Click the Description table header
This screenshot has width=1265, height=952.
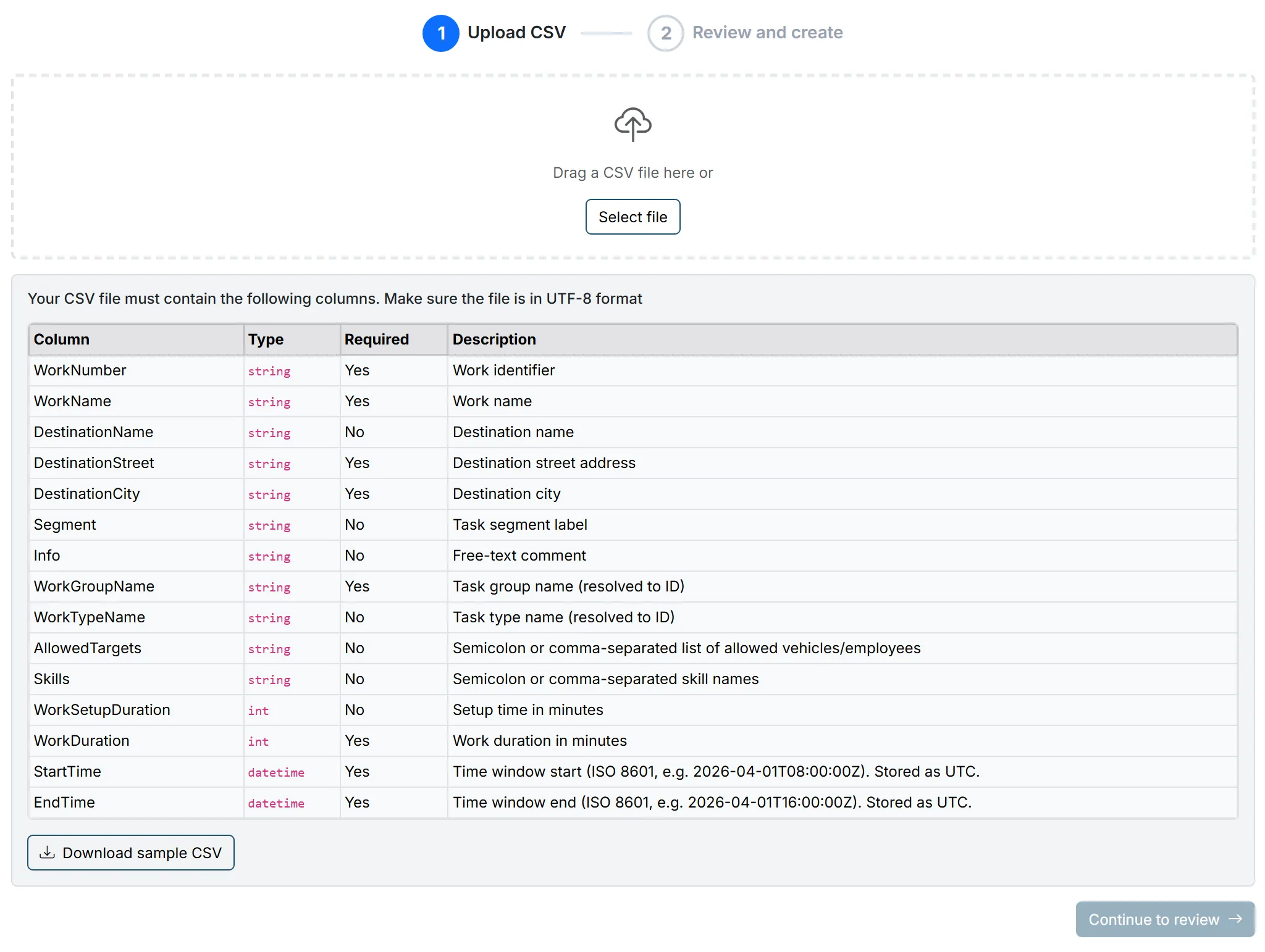(842, 340)
